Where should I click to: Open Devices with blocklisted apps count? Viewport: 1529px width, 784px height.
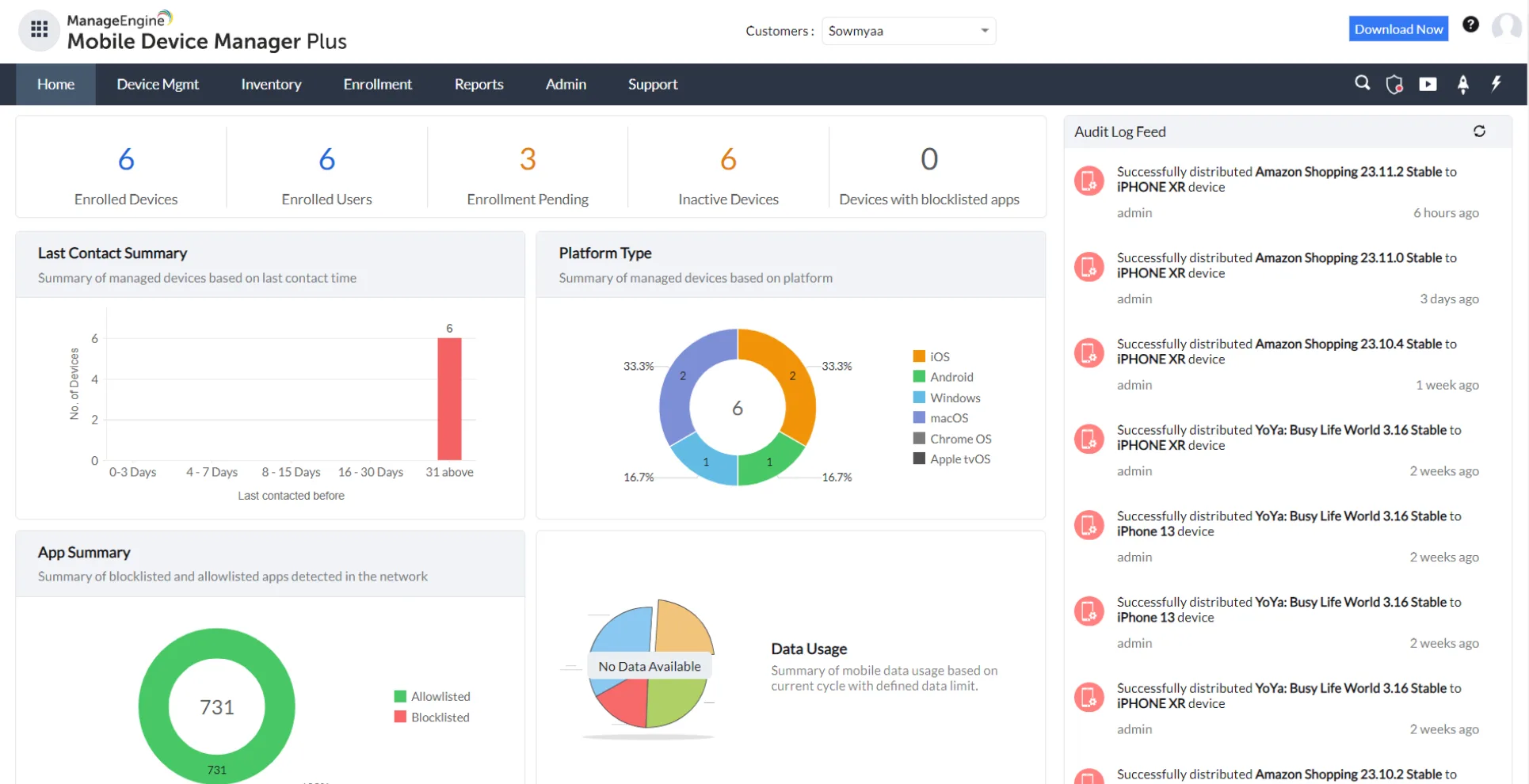pyautogui.click(x=929, y=159)
